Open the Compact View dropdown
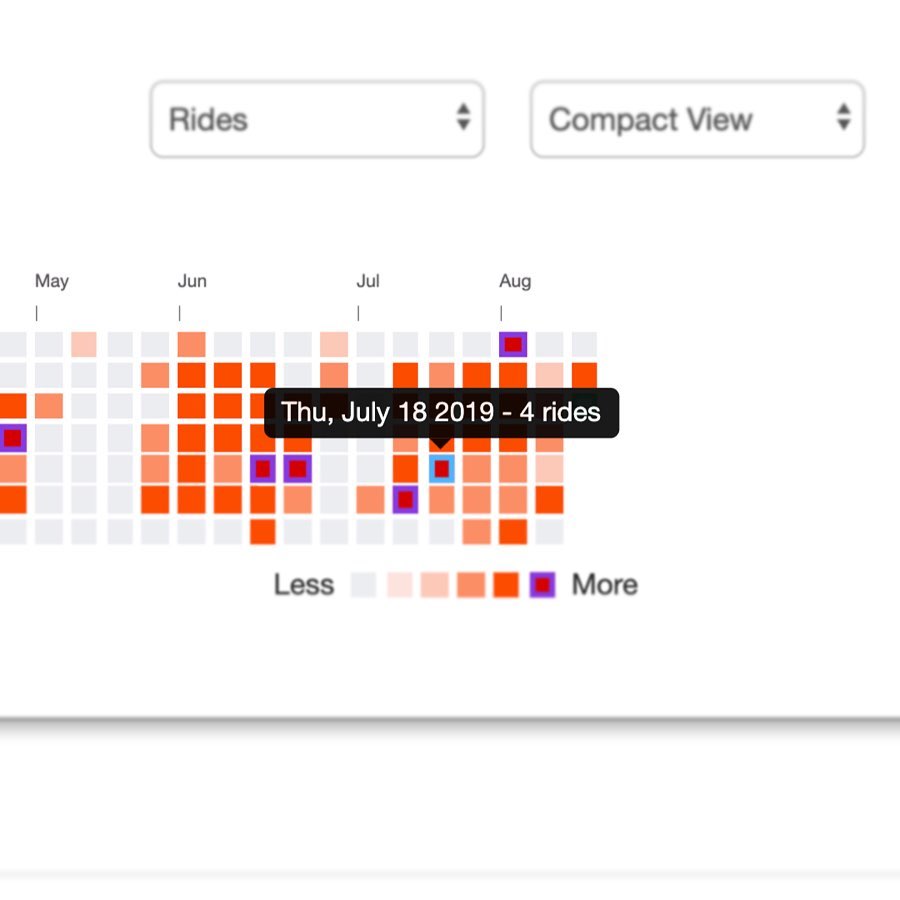 (x=697, y=120)
